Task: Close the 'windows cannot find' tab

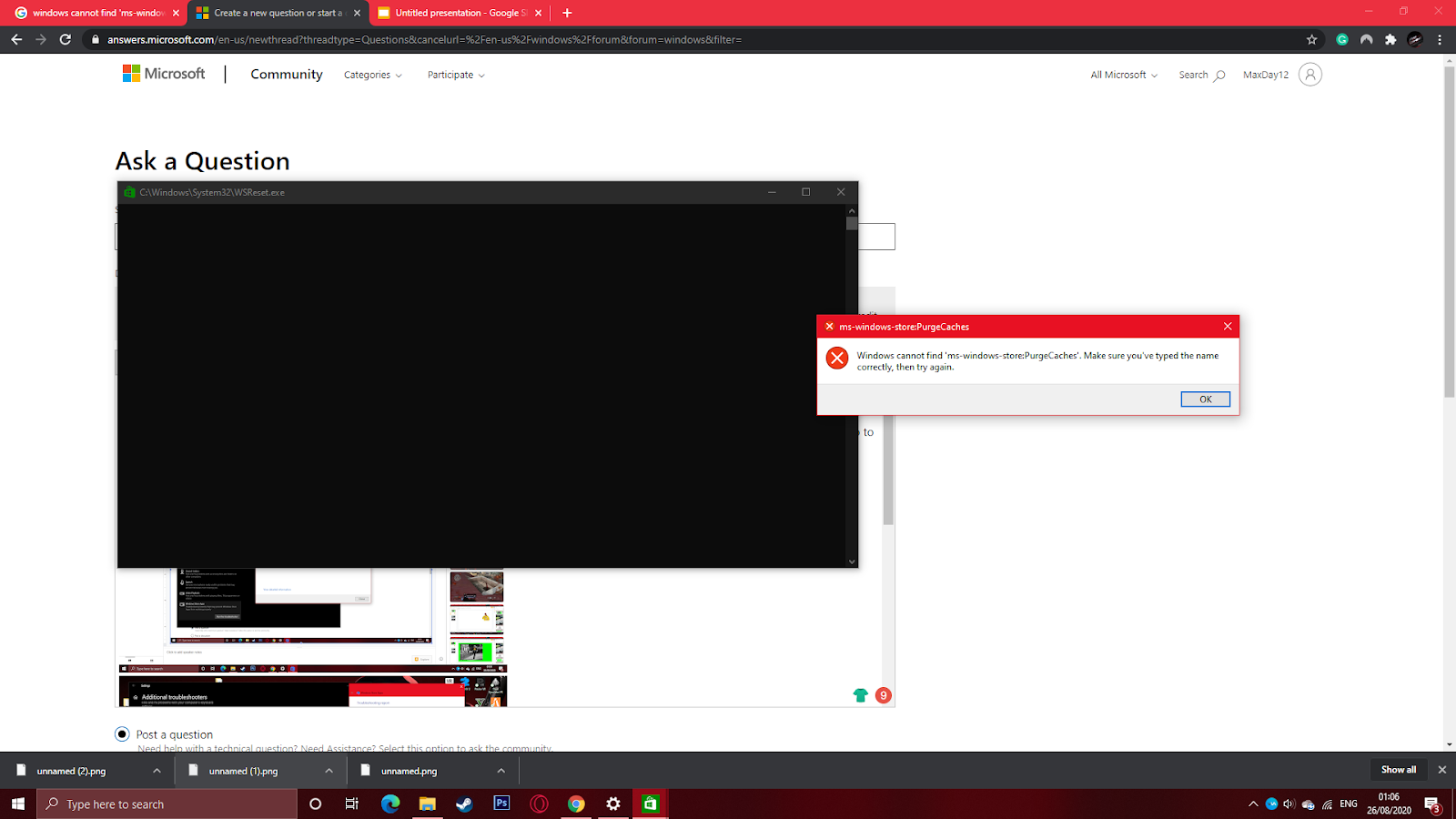Action: tap(176, 13)
